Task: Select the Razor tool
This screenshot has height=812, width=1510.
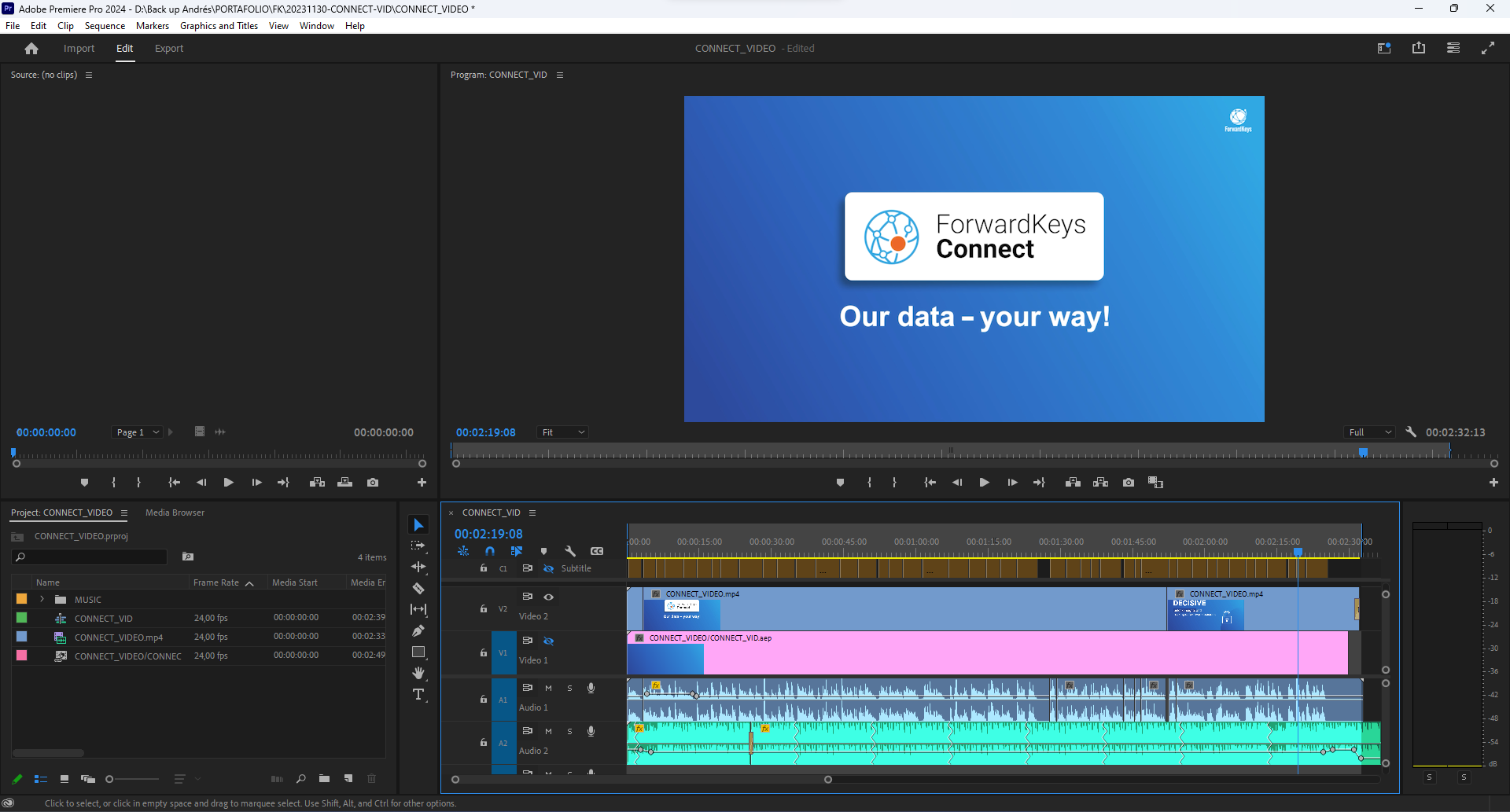Action: [418, 588]
